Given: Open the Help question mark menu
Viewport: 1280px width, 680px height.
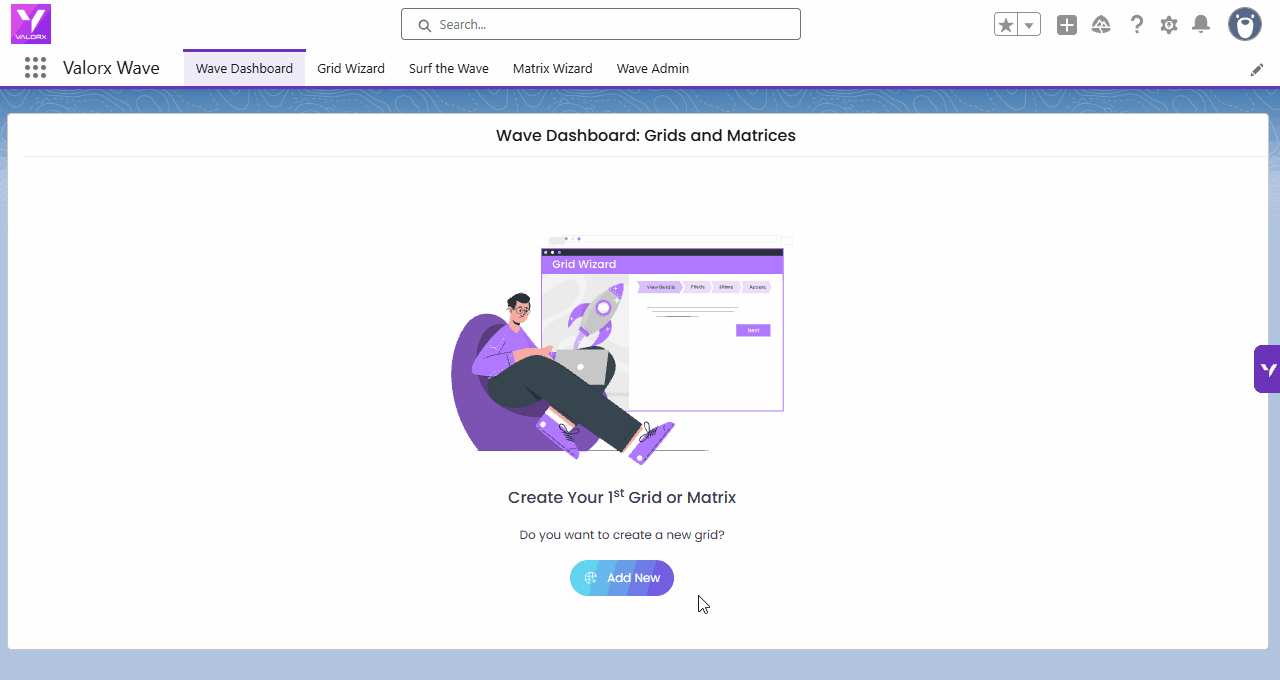Looking at the screenshot, I should click(1136, 25).
